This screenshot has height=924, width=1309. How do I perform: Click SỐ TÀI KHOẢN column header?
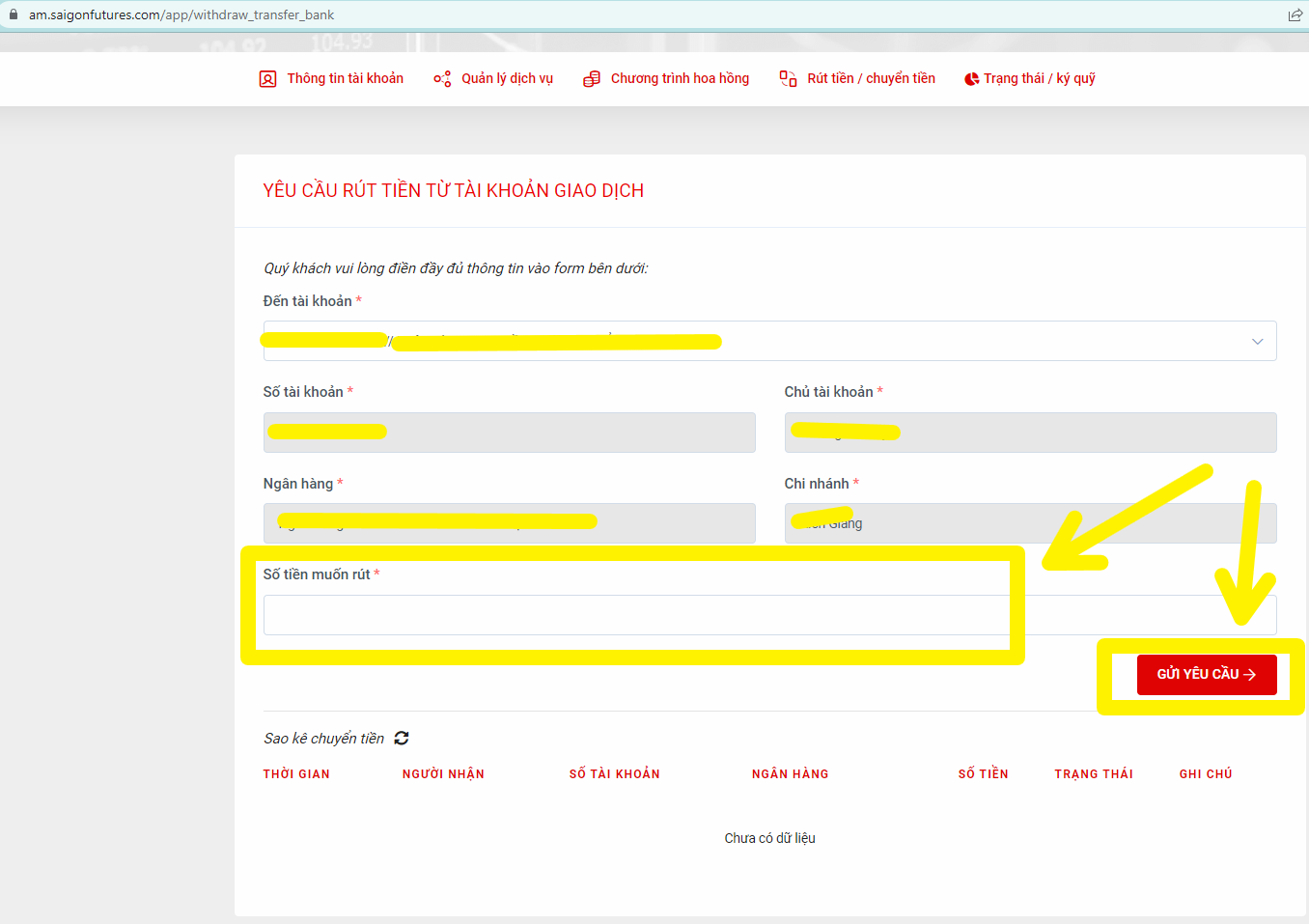[x=615, y=773]
